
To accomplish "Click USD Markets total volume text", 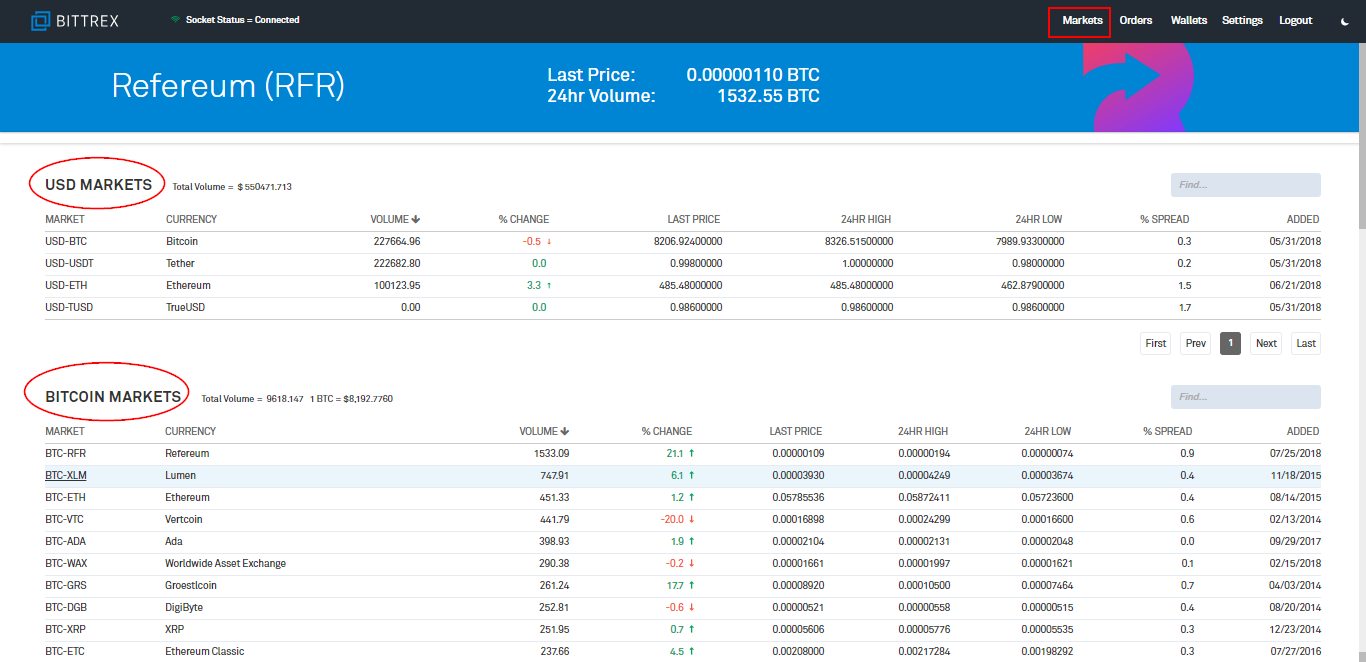I will point(232,187).
